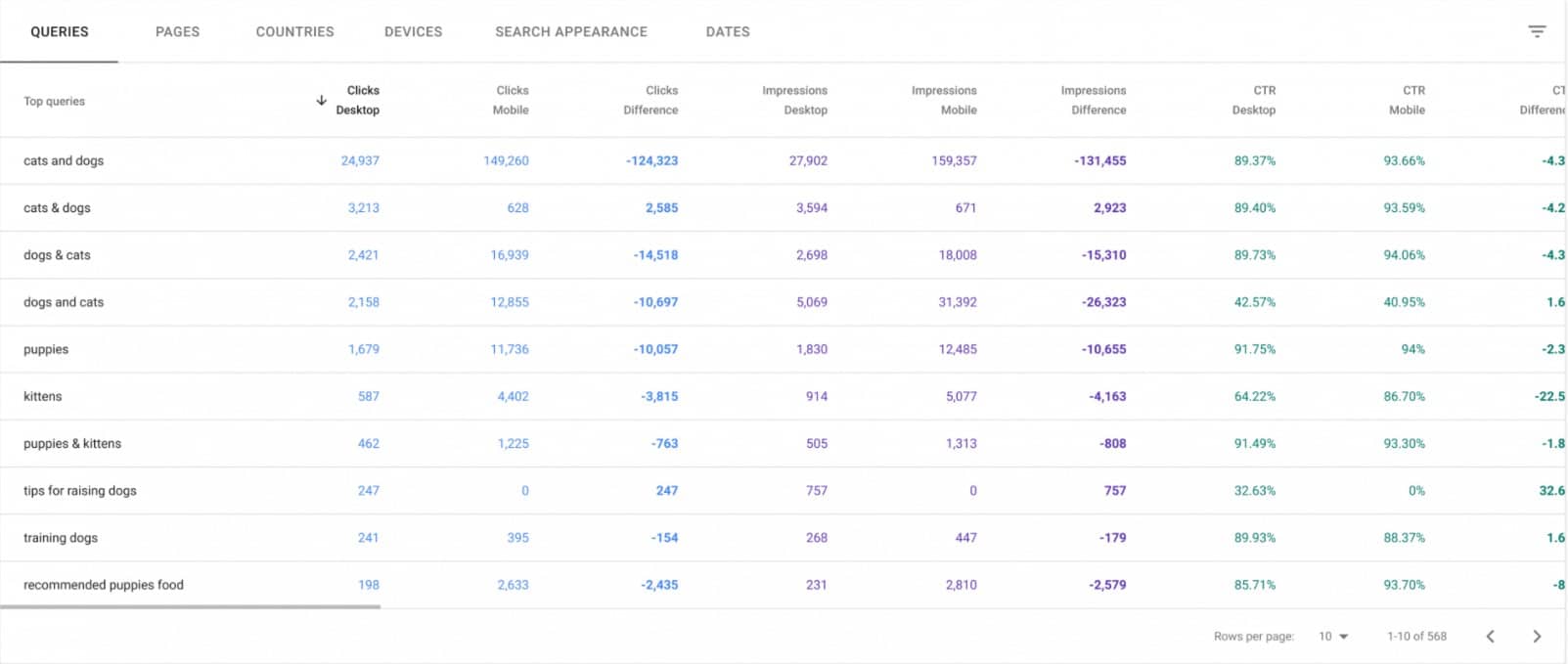The height and width of the screenshot is (664, 1568).
Task: Open the Rows per page dropdown
Action: [x=1332, y=637]
